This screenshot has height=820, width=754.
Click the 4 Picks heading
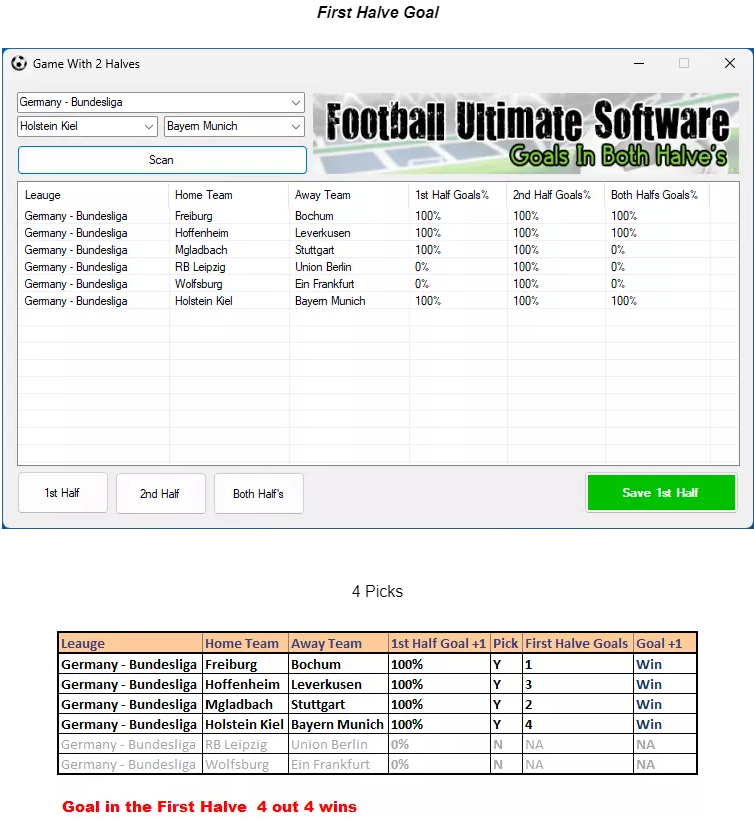[377, 591]
